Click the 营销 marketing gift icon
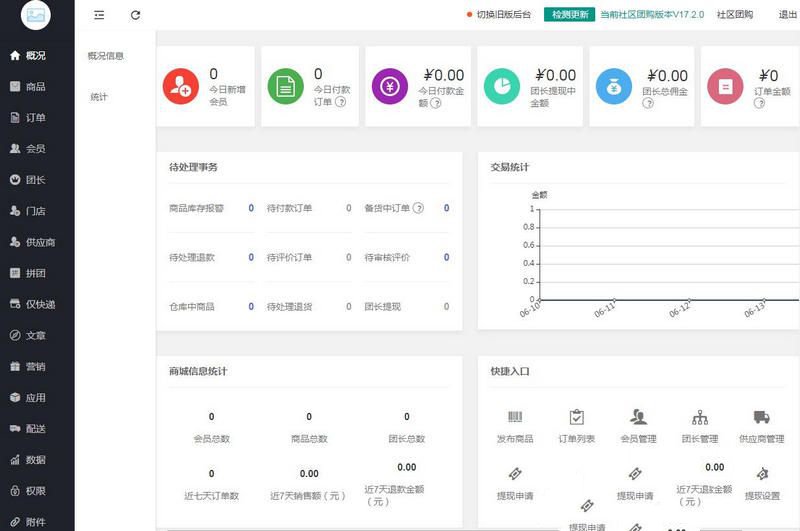 tap(15, 366)
